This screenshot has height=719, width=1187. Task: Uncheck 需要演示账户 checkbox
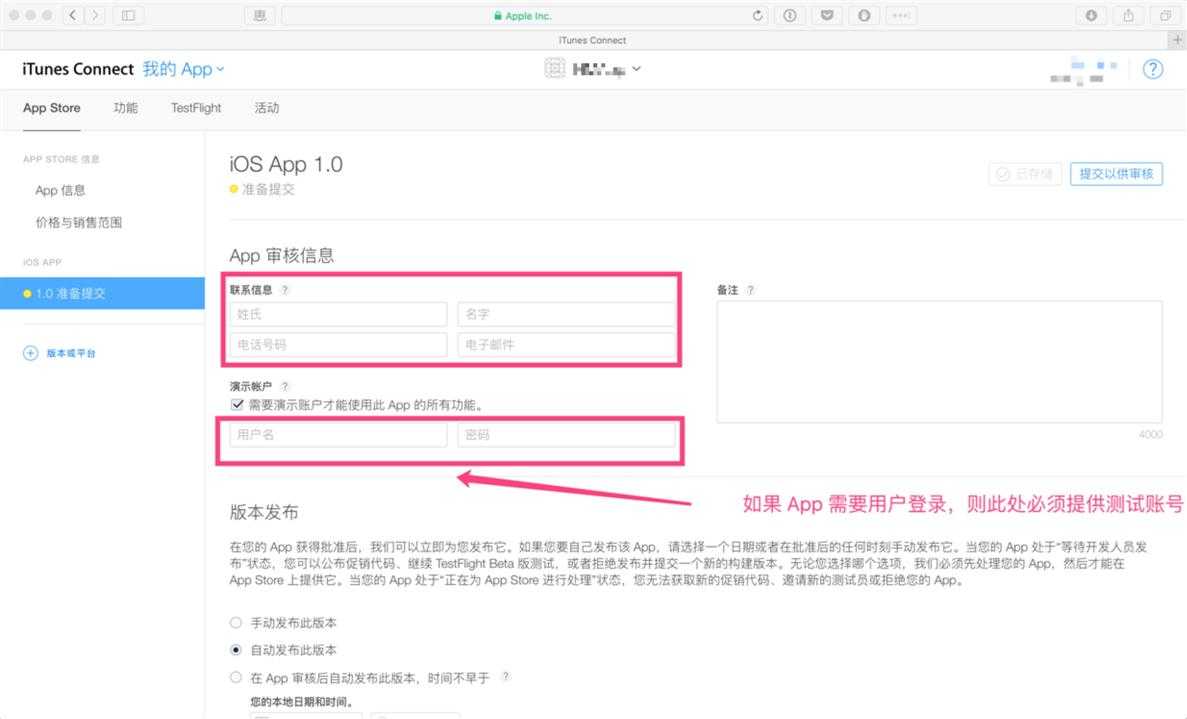coord(238,404)
